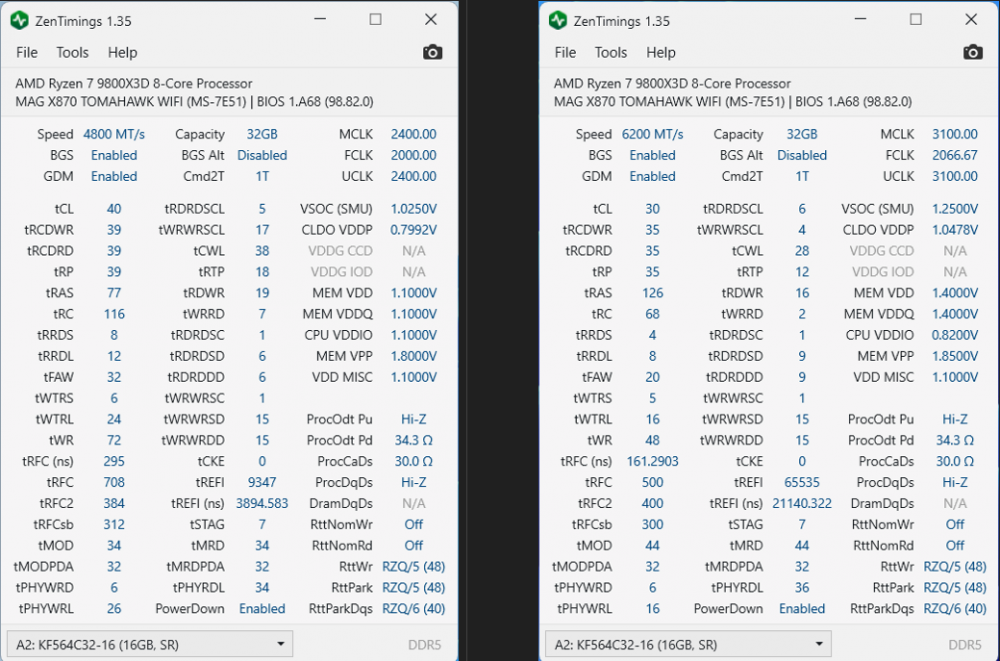Click the screenshot camera icon in right window
The image size is (1000, 661).
(972, 52)
